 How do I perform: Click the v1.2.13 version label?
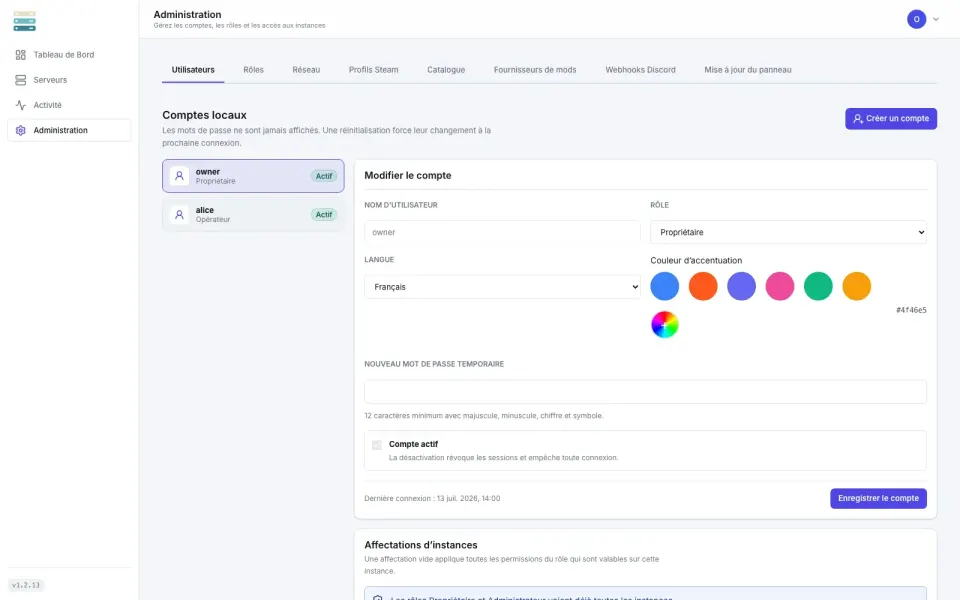click(x=26, y=585)
